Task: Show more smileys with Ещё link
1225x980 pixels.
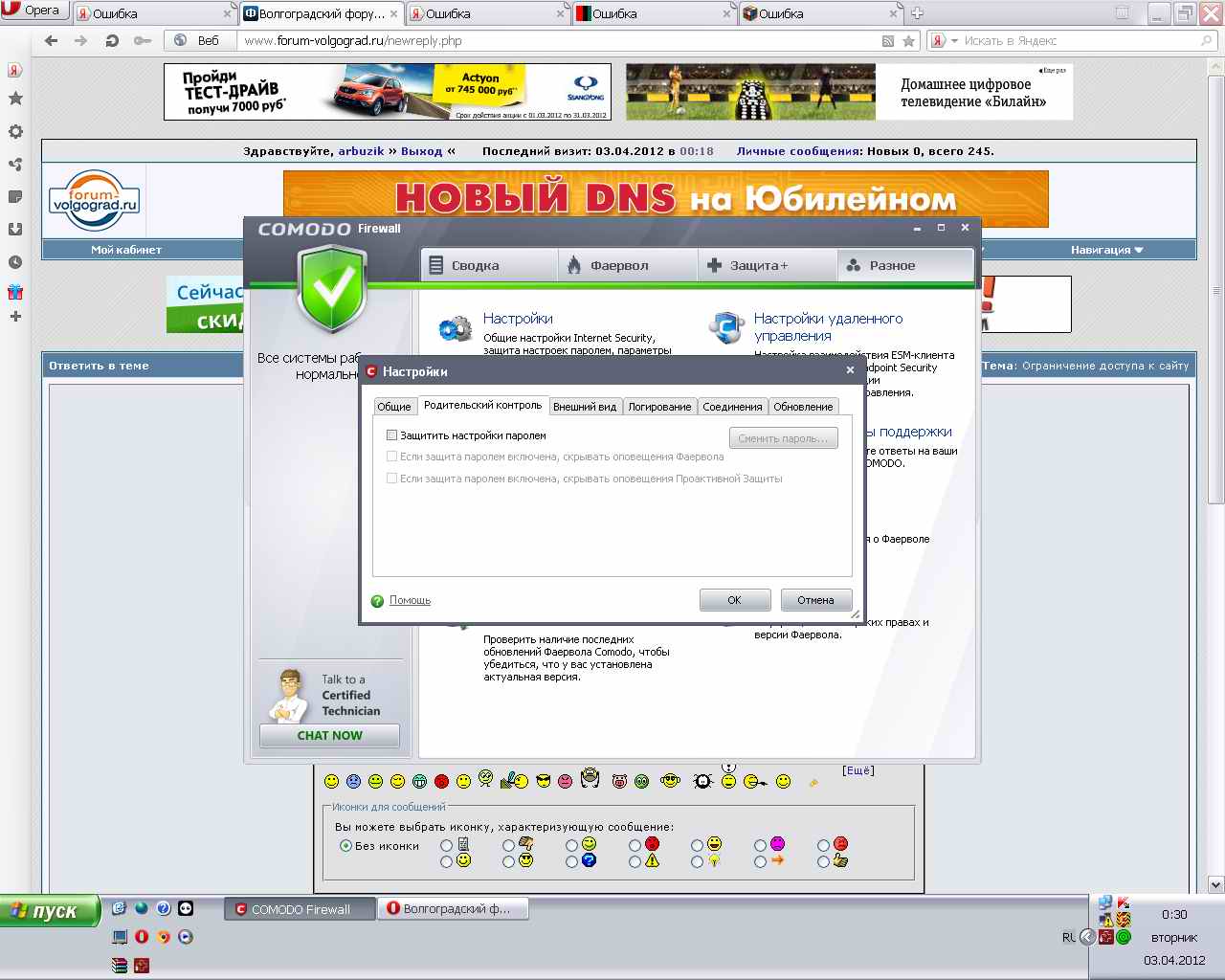Action: 858,770
